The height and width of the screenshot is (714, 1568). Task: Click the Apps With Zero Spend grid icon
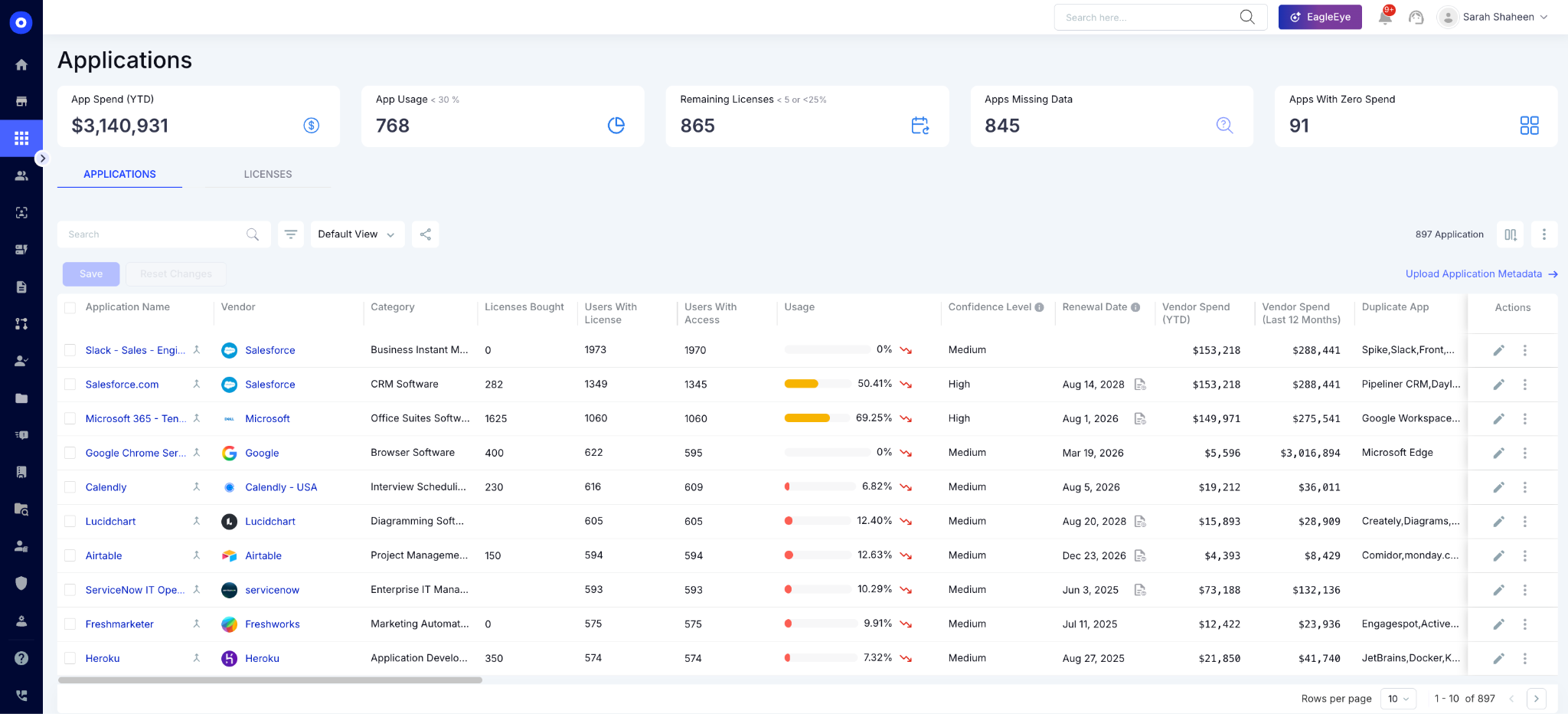(1529, 126)
